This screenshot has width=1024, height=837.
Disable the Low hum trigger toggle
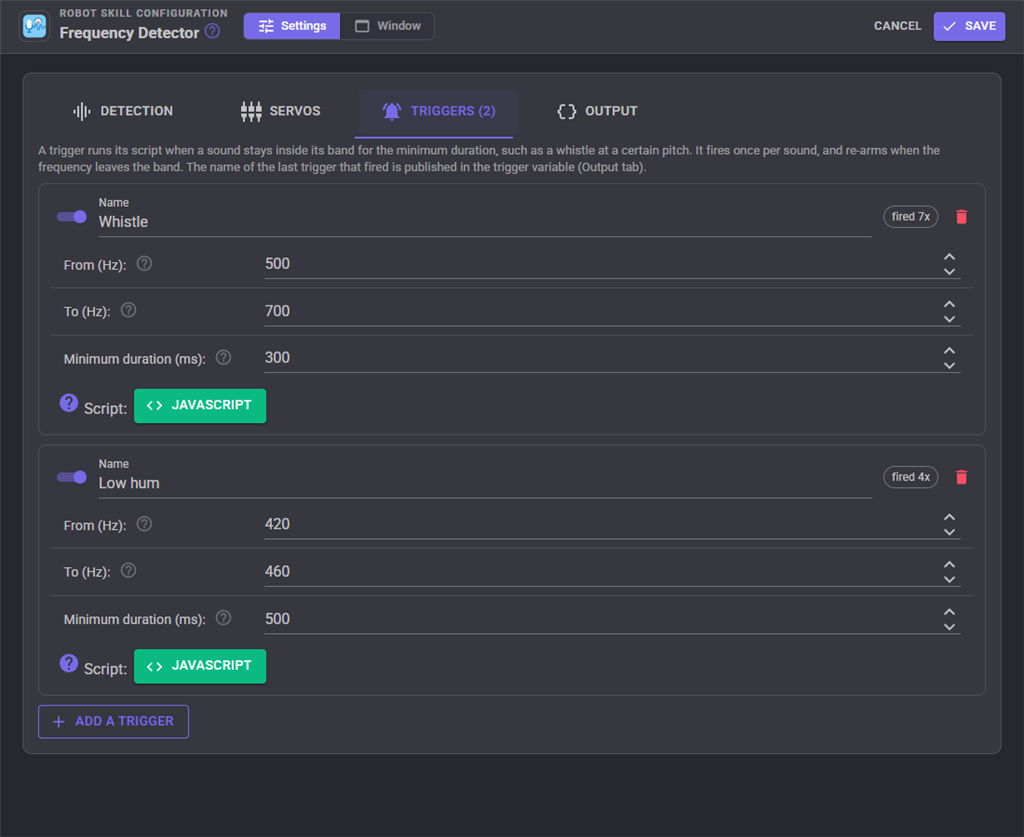[x=72, y=477]
